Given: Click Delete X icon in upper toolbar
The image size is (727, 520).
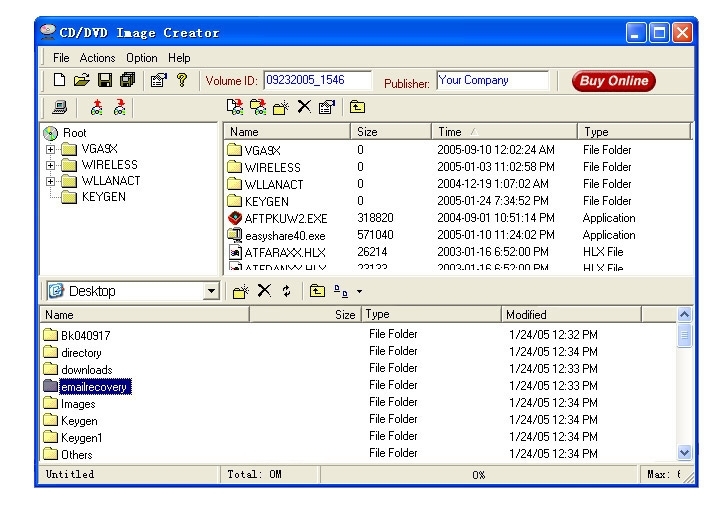Looking at the screenshot, I should pyautogui.click(x=304, y=107).
